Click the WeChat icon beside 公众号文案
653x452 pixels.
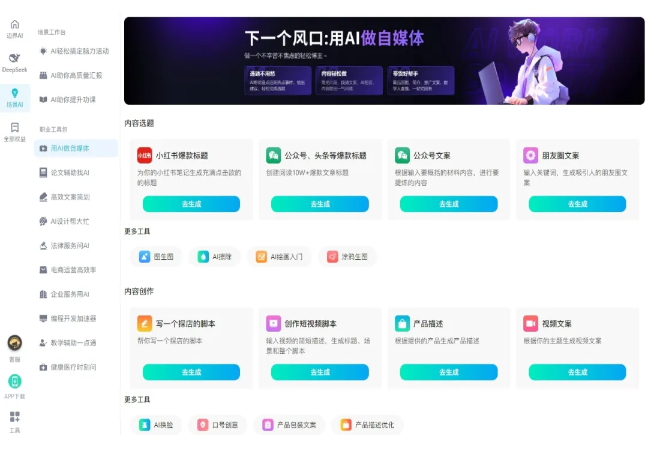point(402,155)
